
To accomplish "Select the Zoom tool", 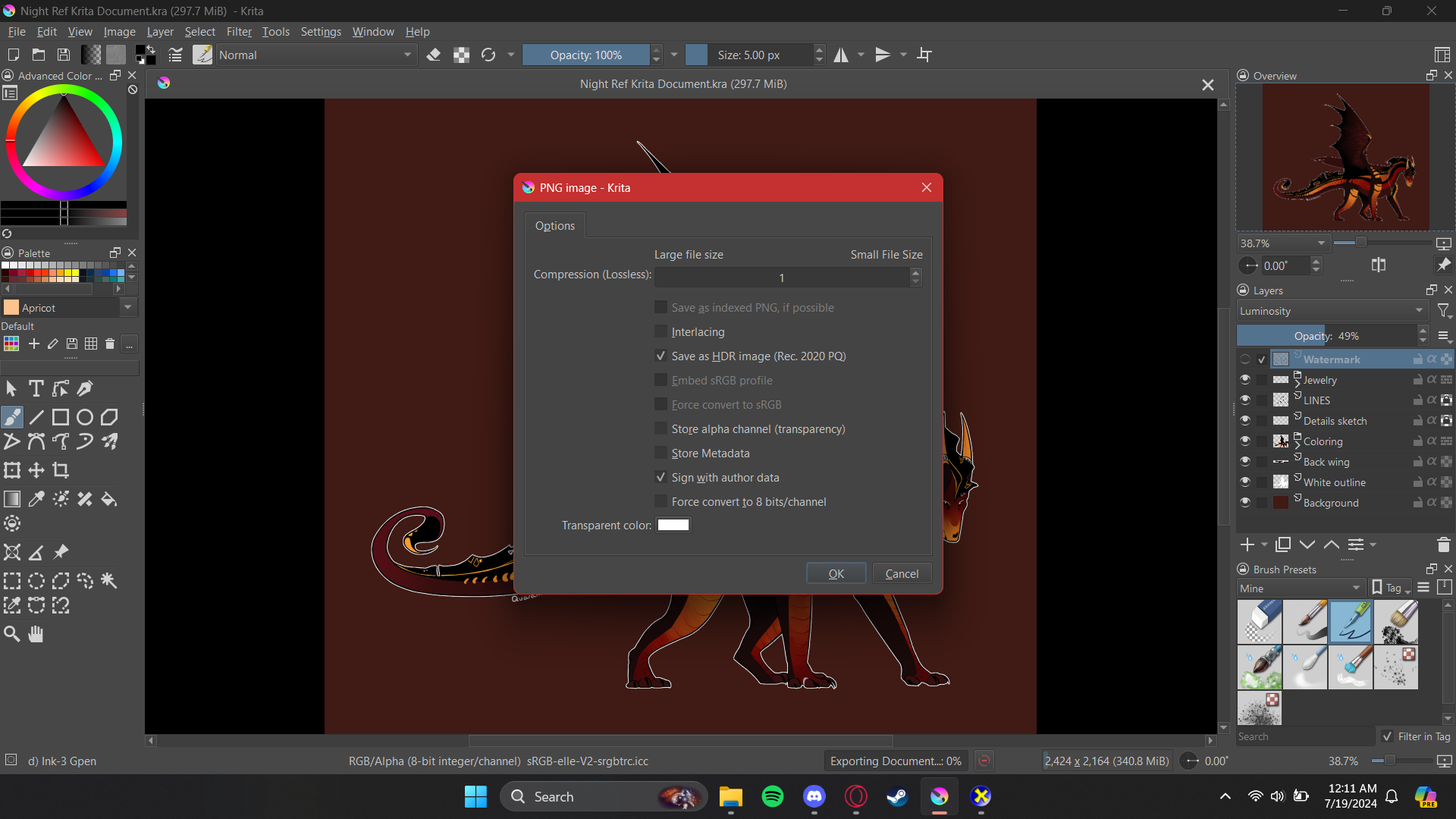I will pyautogui.click(x=11, y=634).
